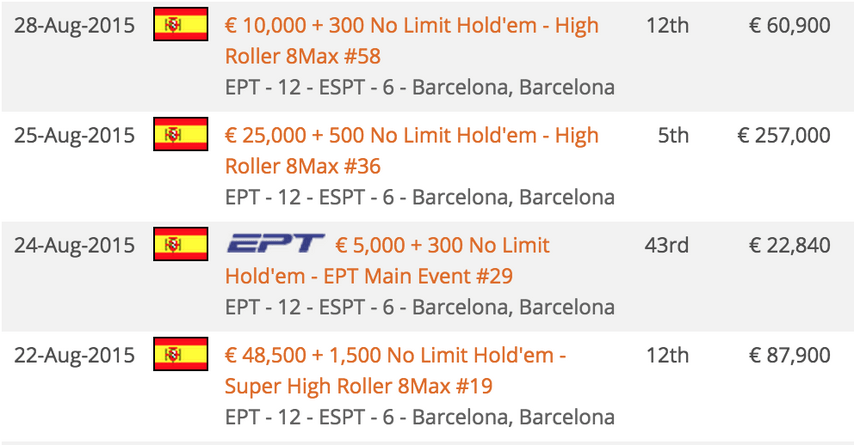Select the 24-Aug-2015 date

(74, 246)
